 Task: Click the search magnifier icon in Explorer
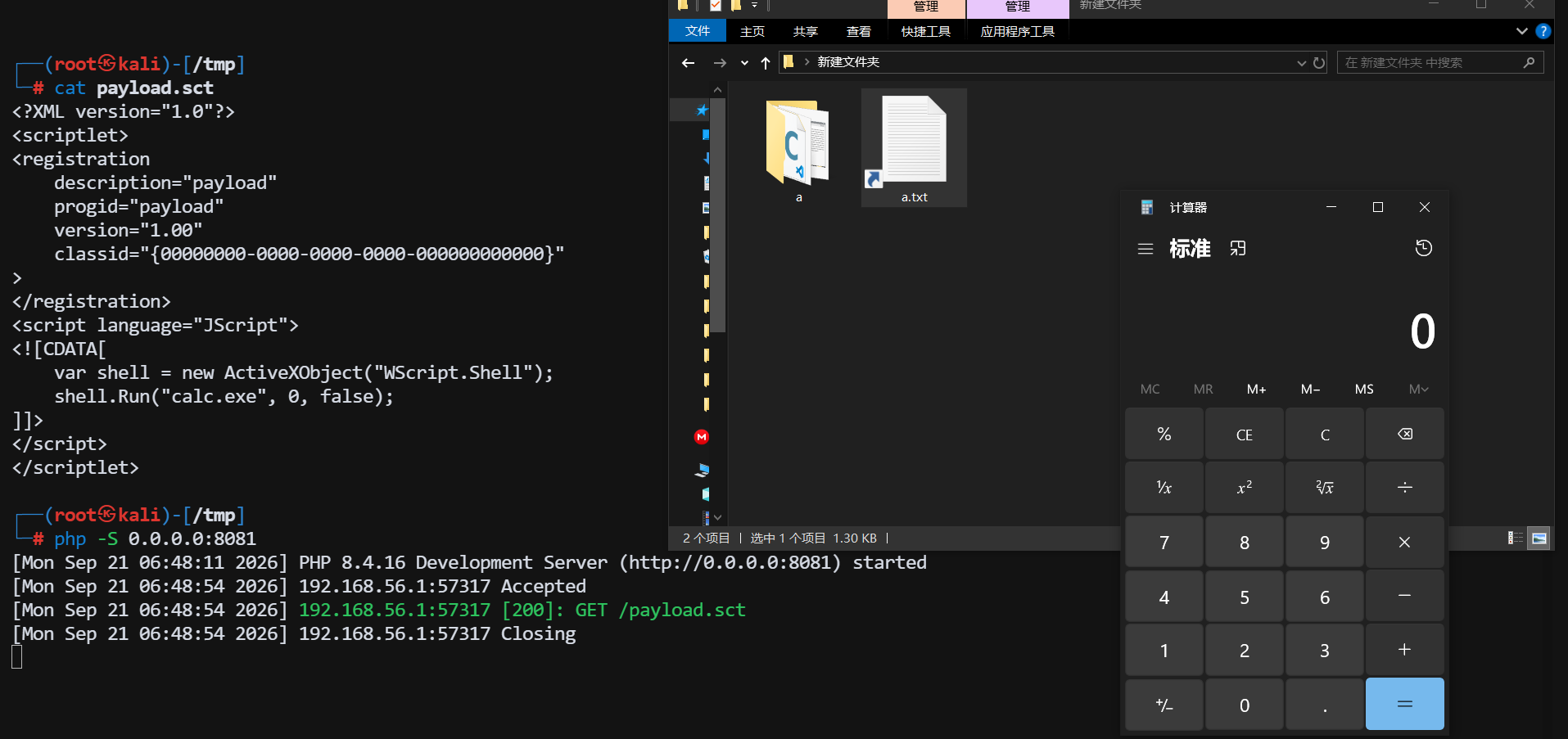[x=1529, y=63]
